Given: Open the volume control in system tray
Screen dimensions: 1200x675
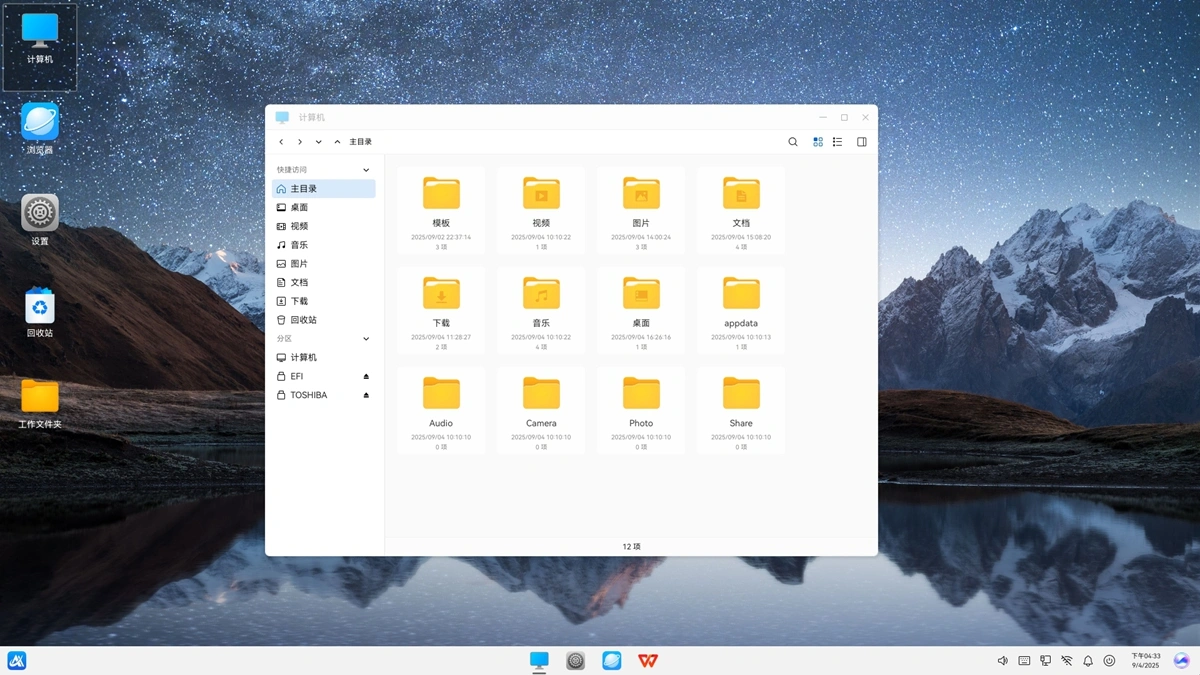Looking at the screenshot, I should (1003, 661).
